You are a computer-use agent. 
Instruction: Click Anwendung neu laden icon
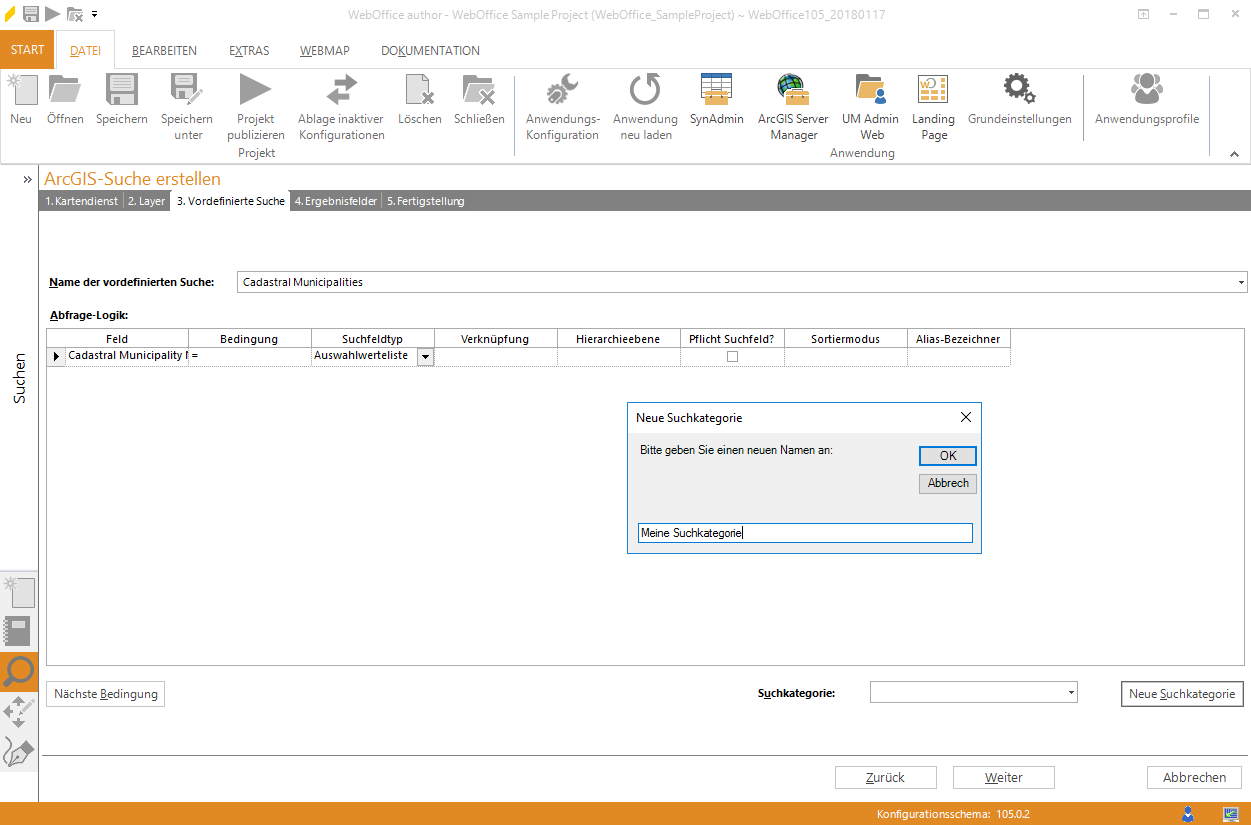645,91
